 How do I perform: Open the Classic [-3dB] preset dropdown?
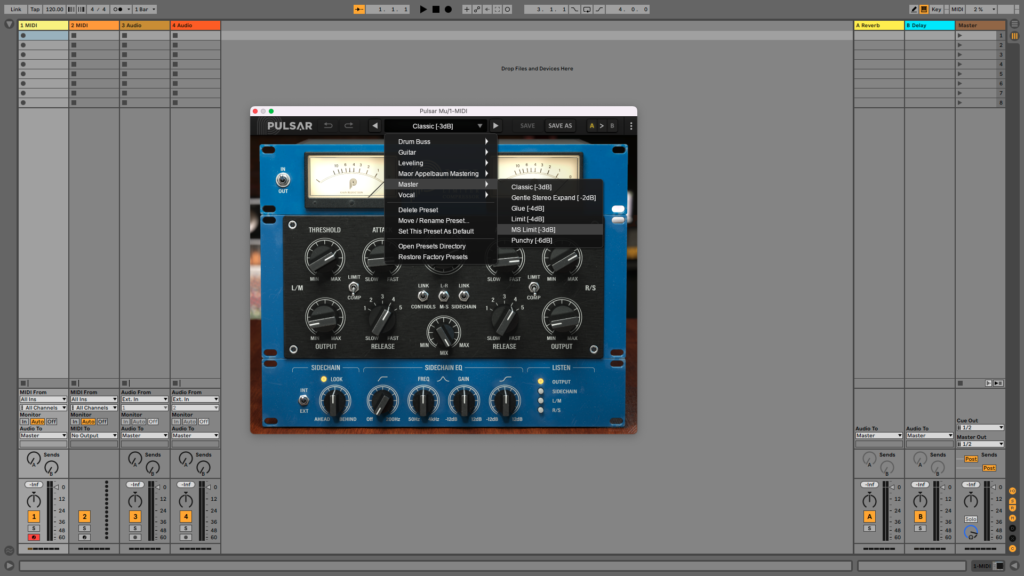pos(436,126)
